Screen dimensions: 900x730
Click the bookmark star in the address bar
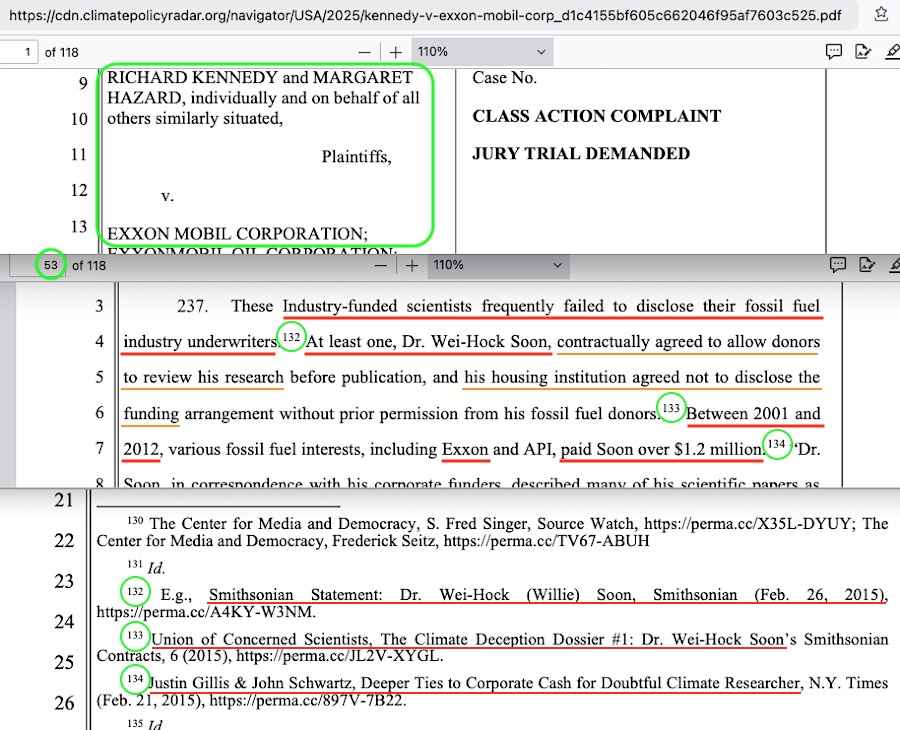click(880, 15)
